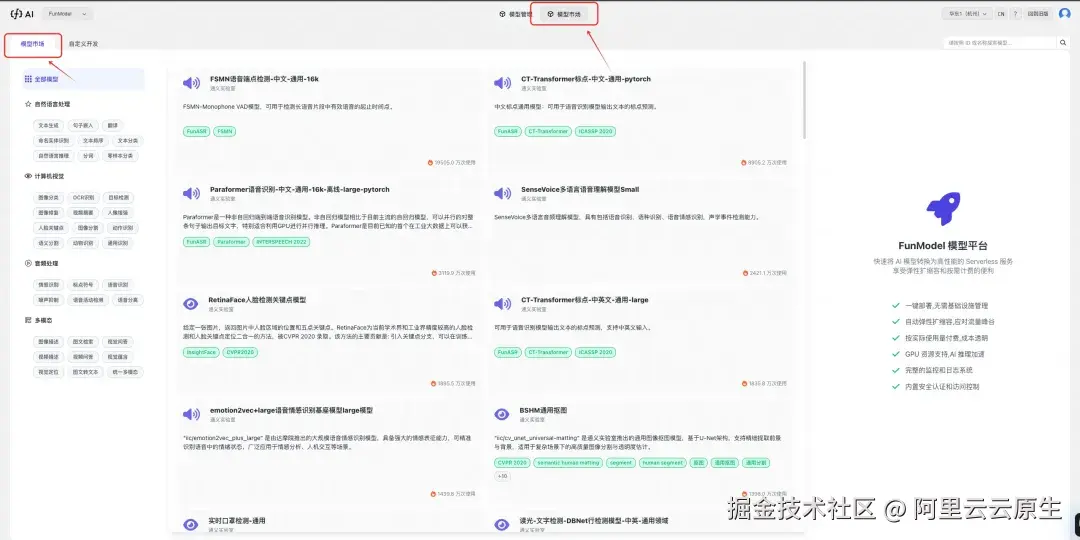Click the 自然语言处理 section heading
The image size is (1080, 540).
[x=52, y=105]
